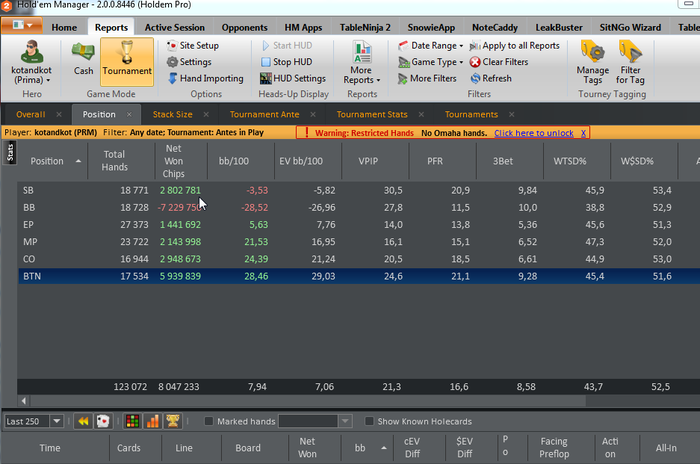This screenshot has width=700, height=464.
Task: Open the orange application menu button
Action: [x=22, y=25]
